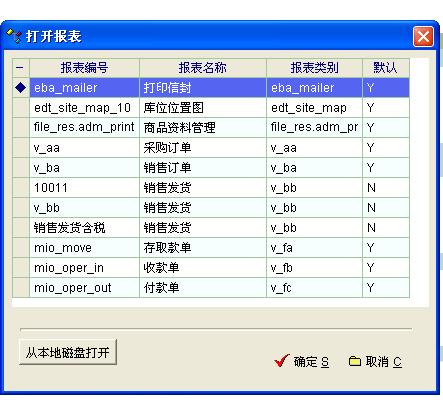This screenshot has height=400, width=443.
Task: Click the dialog title-bar app icon
Action: pyautogui.click(x=14, y=36)
